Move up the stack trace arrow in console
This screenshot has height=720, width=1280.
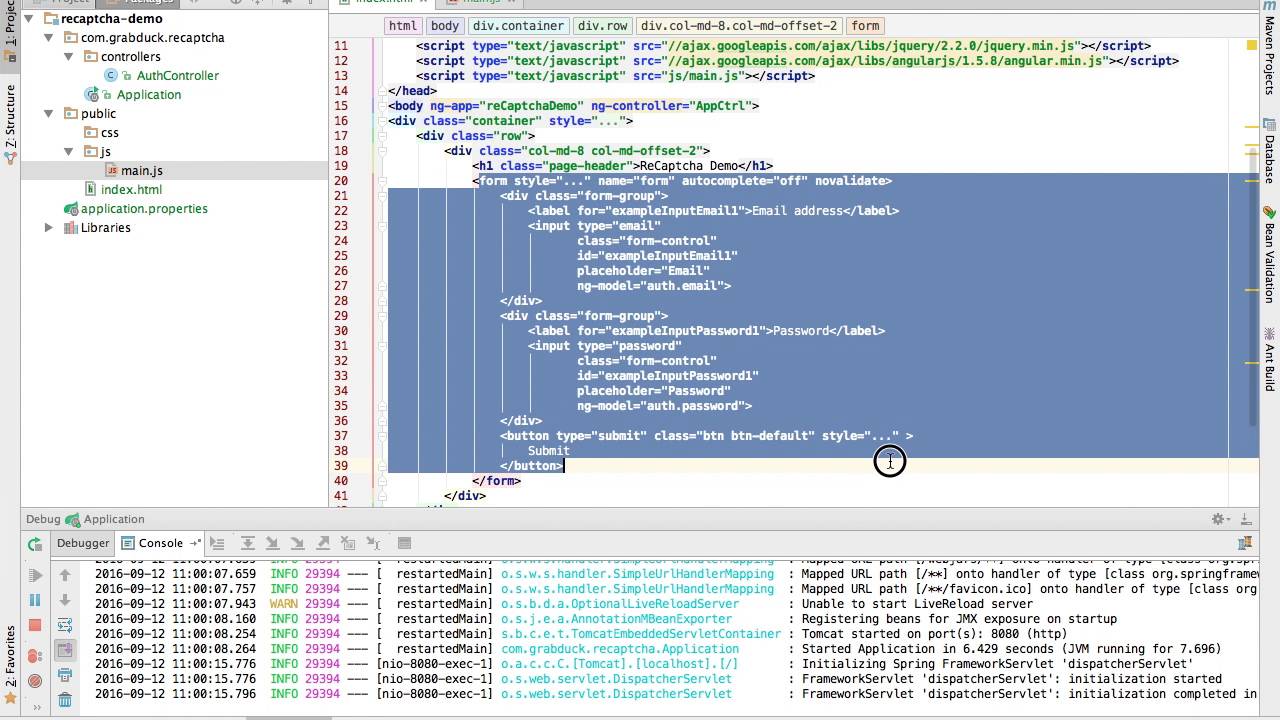point(65,575)
